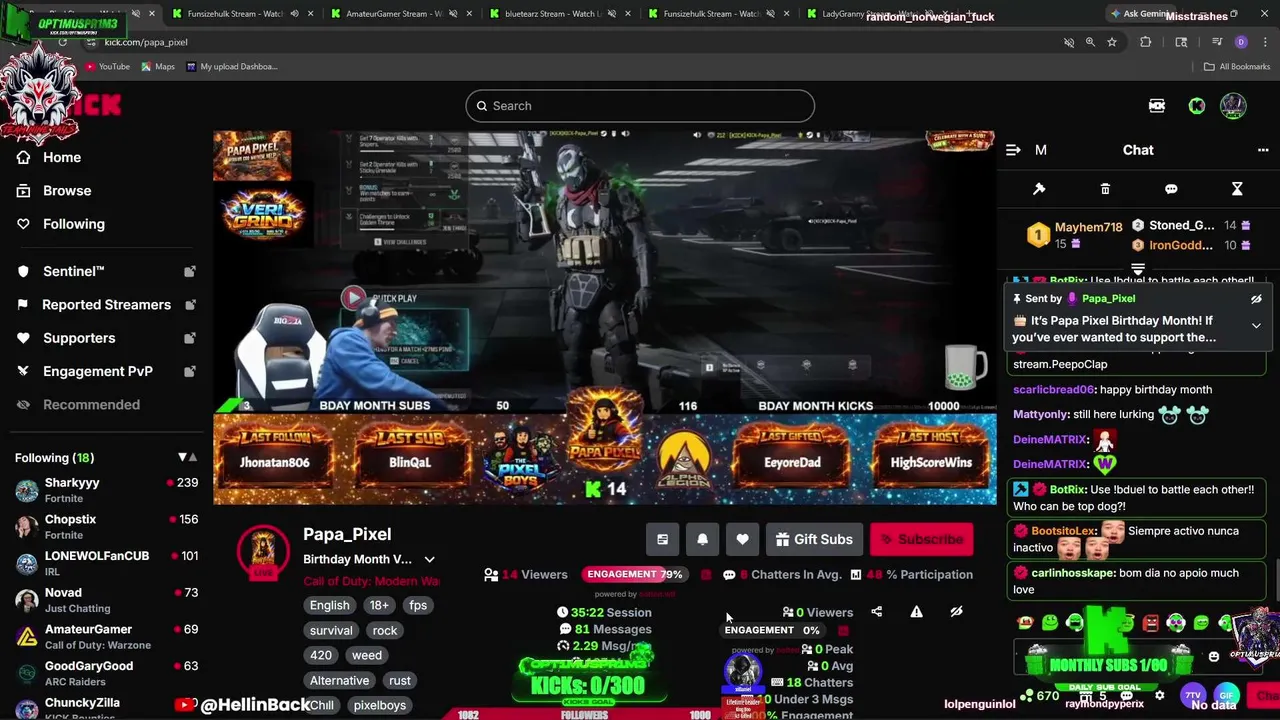Image resolution: width=1280 pixels, height=720 pixels.
Task: Open the chat three-dots menu
Action: click(x=1263, y=150)
